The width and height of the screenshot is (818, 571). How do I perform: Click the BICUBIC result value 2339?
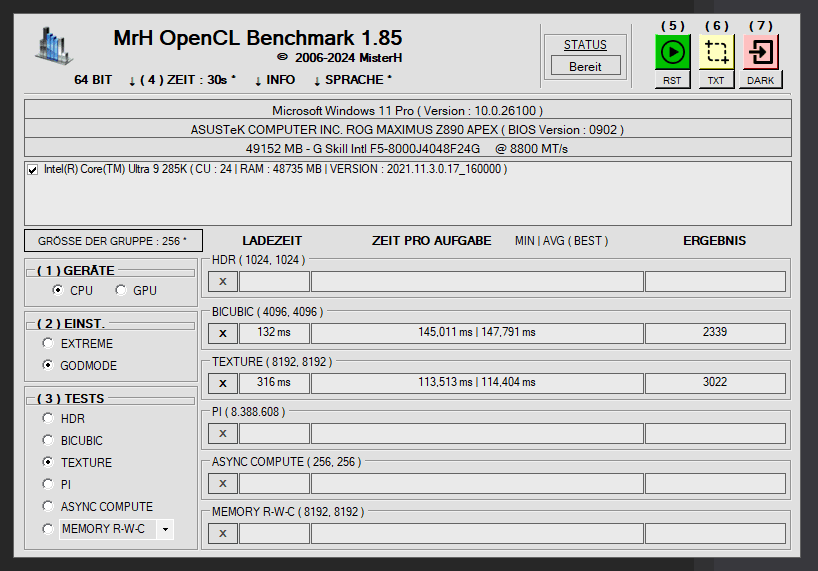pos(715,333)
